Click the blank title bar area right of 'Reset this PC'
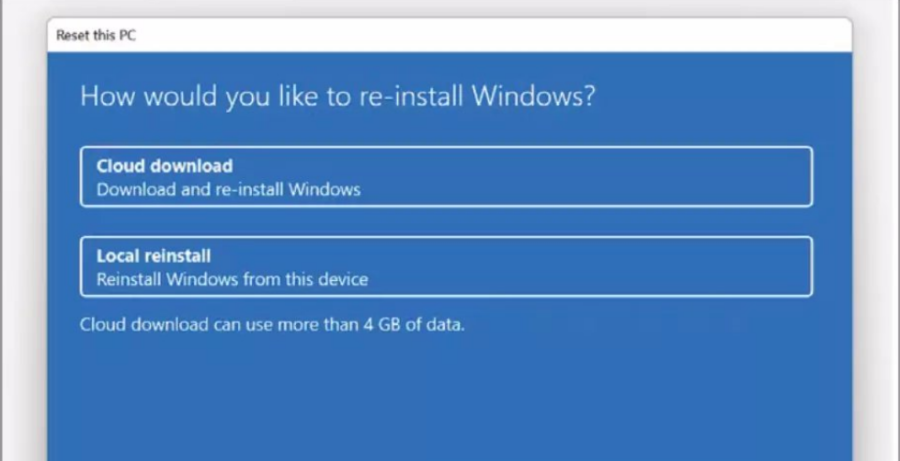The height and width of the screenshot is (461, 900). [x=500, y=35]
